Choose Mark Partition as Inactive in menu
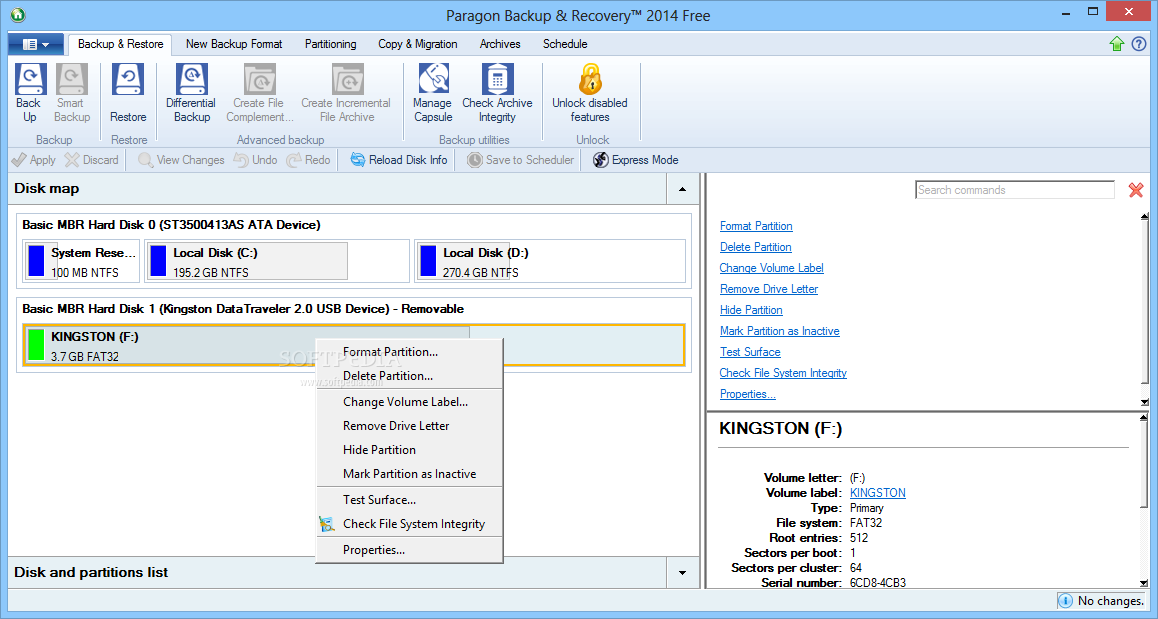The height and width of the screenshot is (619, 1158). pos(410,473)
